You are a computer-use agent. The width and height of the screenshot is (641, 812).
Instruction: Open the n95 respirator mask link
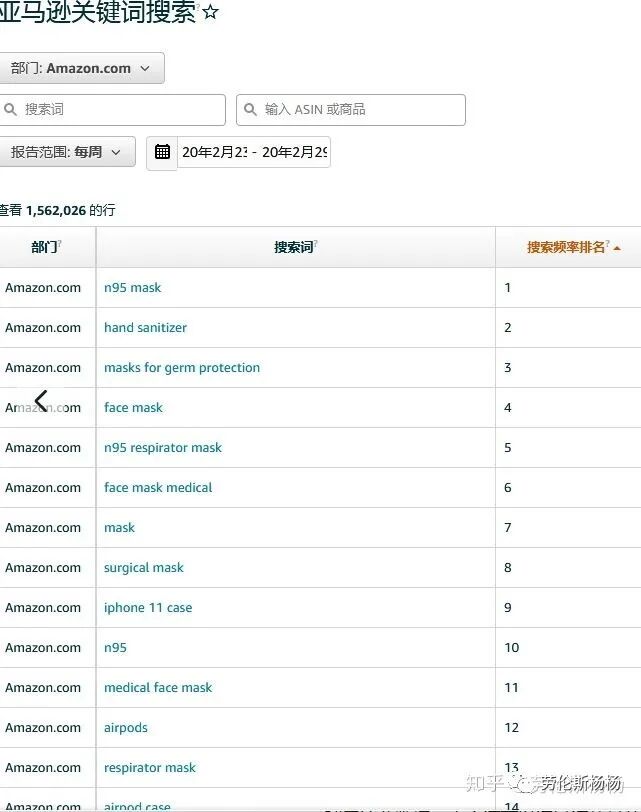point(163,447)
